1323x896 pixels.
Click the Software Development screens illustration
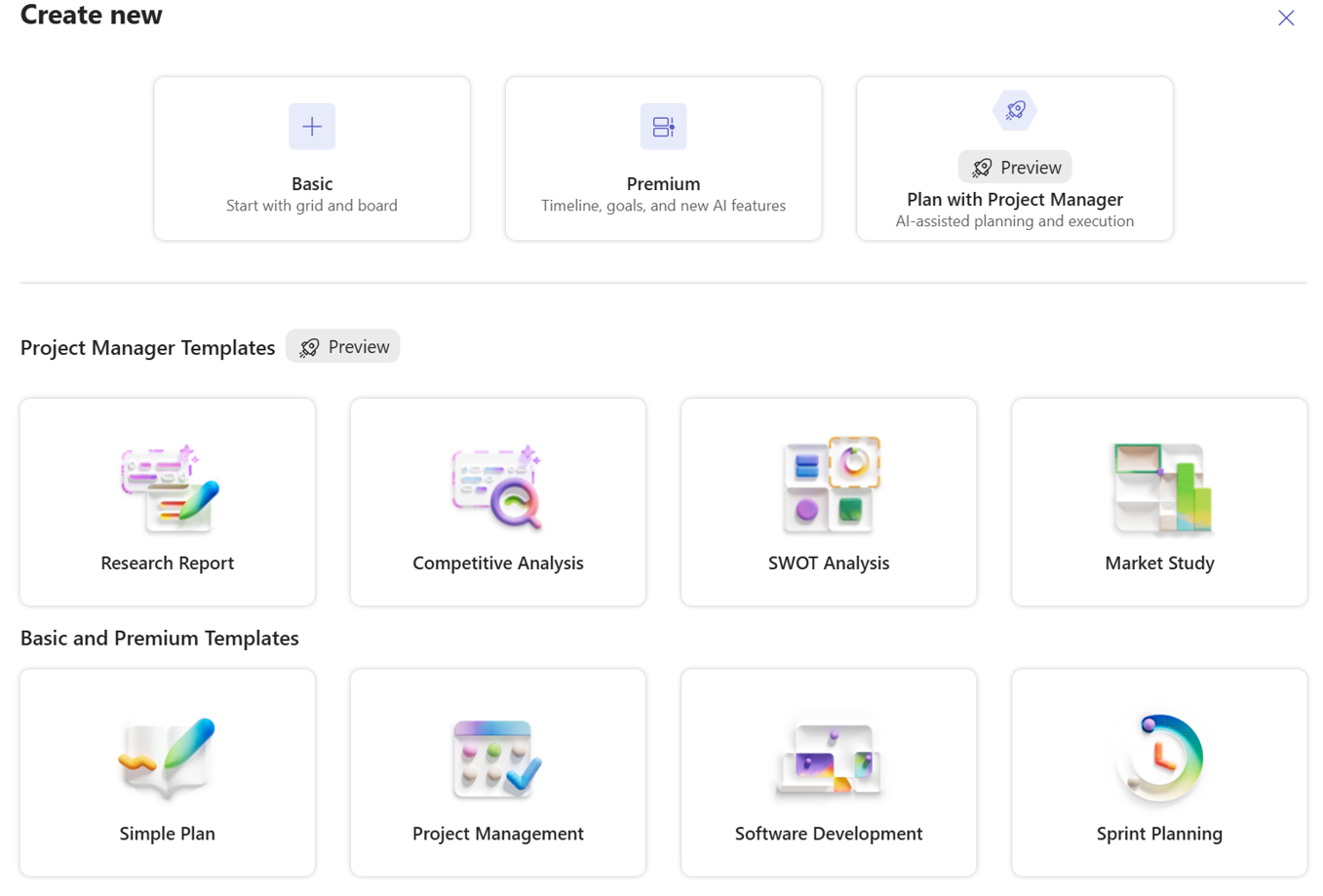[x=829, y=760]
